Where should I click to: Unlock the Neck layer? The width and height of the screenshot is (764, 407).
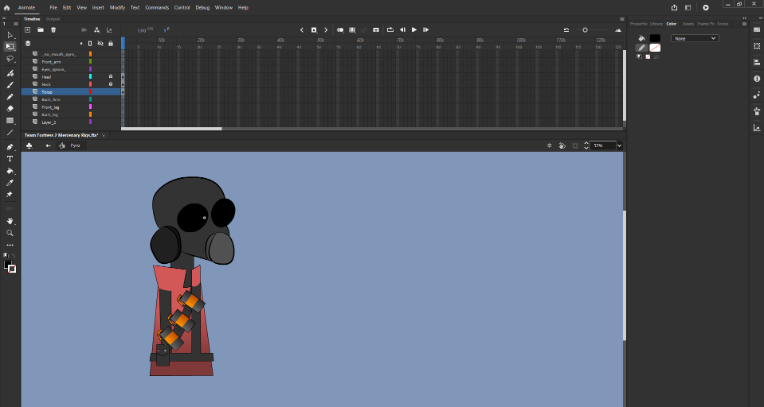pyautogui.click(x=111, y=84)
